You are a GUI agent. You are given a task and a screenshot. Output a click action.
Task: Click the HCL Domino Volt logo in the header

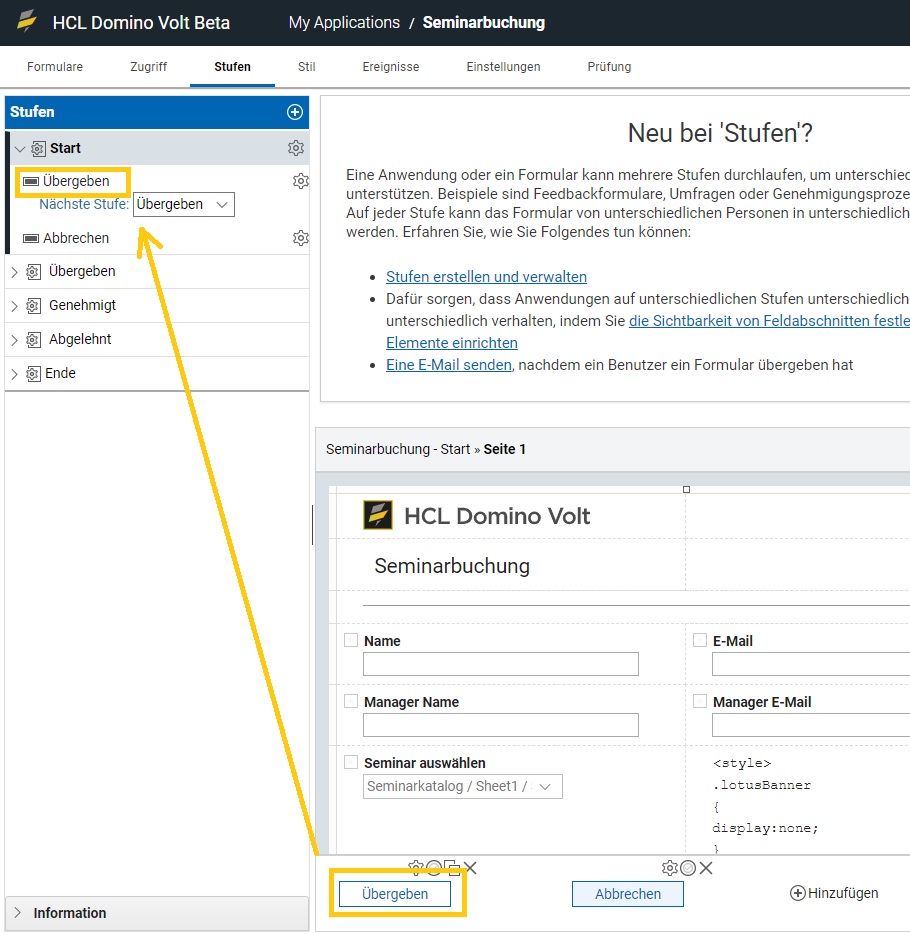pos(27,21)
